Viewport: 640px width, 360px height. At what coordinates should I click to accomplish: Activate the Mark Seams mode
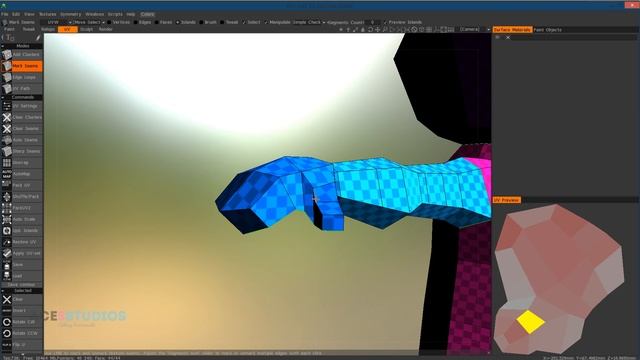point(22,66)
